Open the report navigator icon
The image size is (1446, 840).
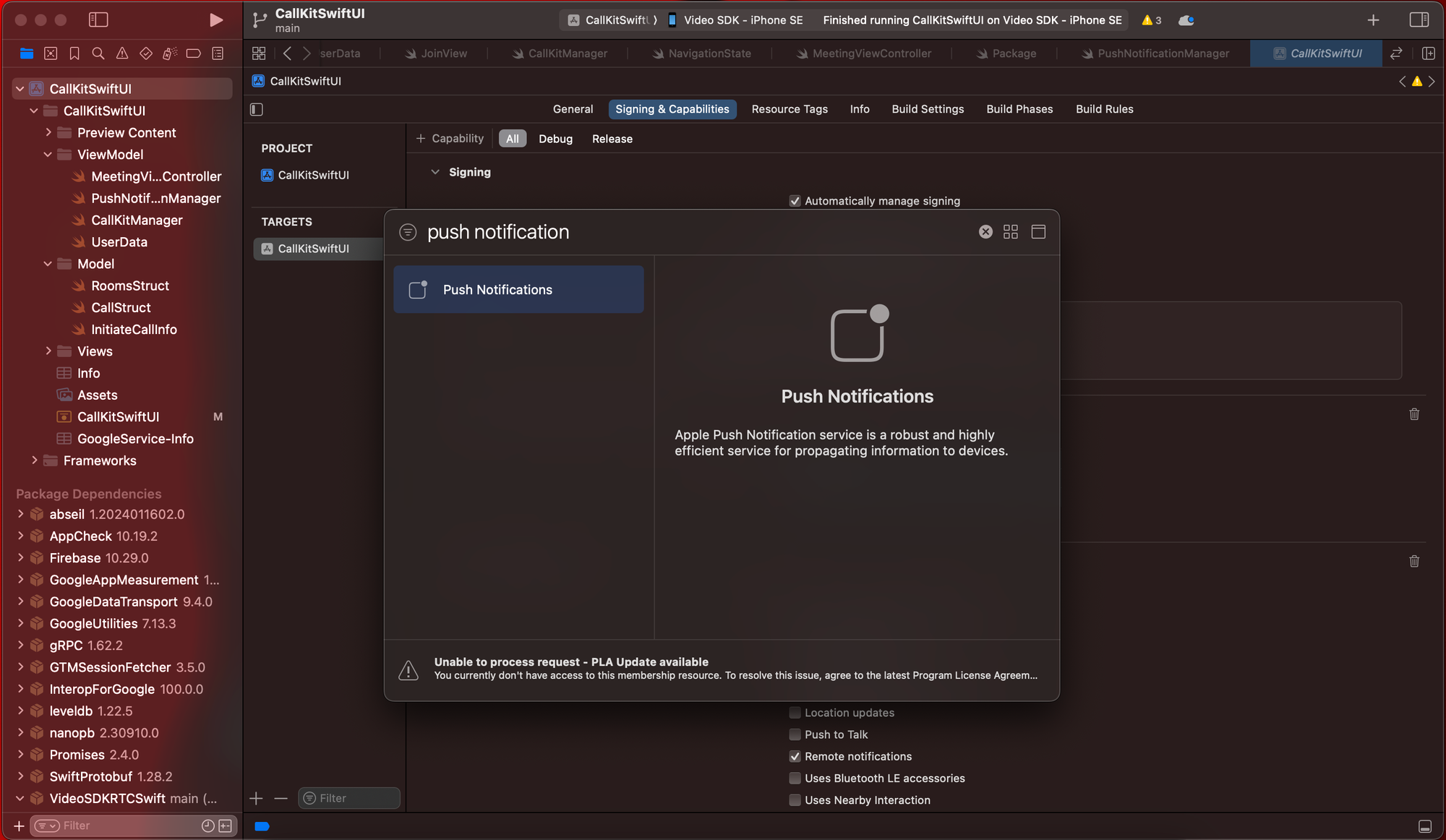pyautogui.click(x=218, y=53)
